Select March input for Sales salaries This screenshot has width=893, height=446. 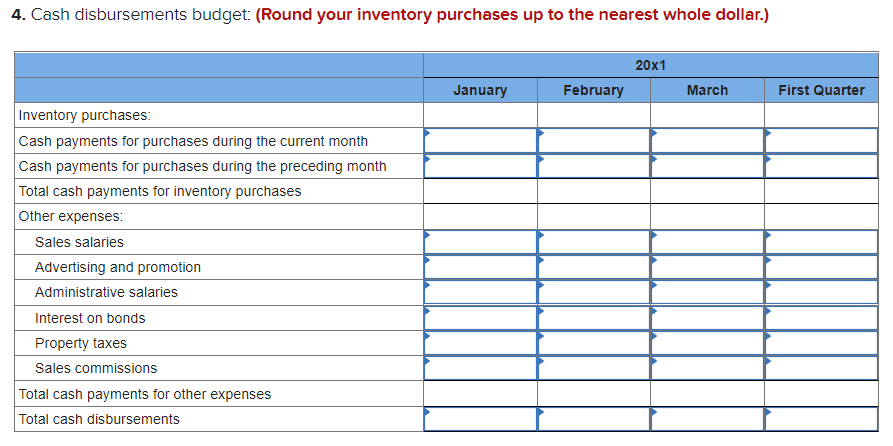coord(707,242)
